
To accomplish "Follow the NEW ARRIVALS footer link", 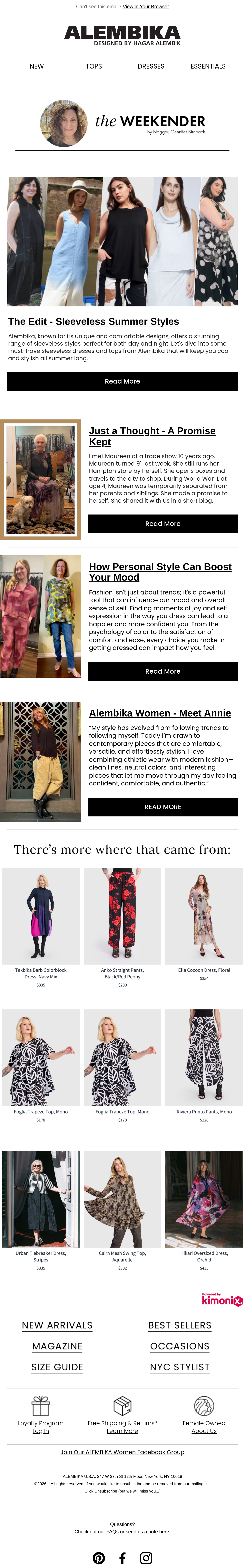I will tap(57, 1325).
